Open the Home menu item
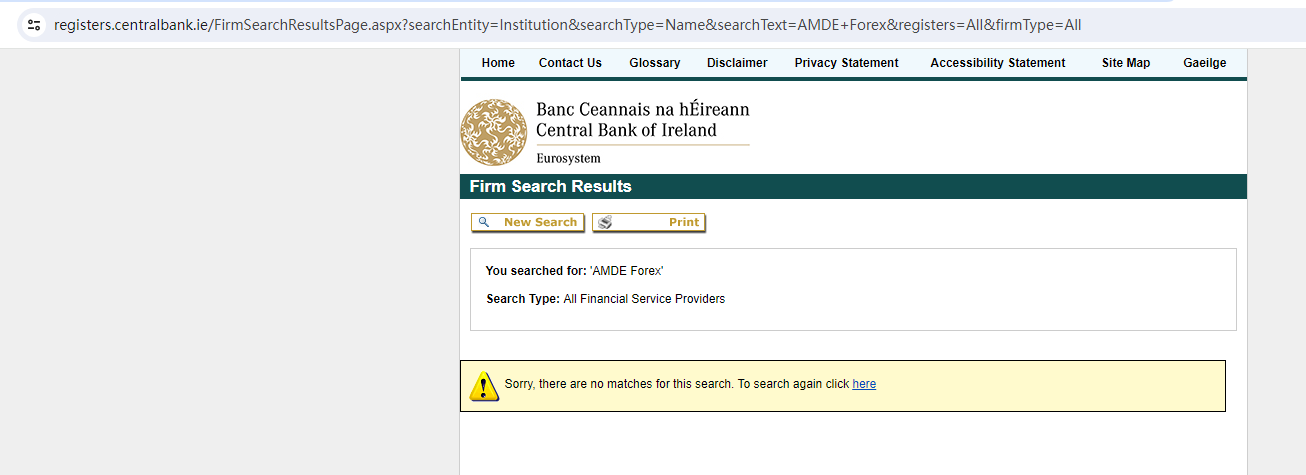Viewport: 1306px width, 475px height. pos(498,63)
